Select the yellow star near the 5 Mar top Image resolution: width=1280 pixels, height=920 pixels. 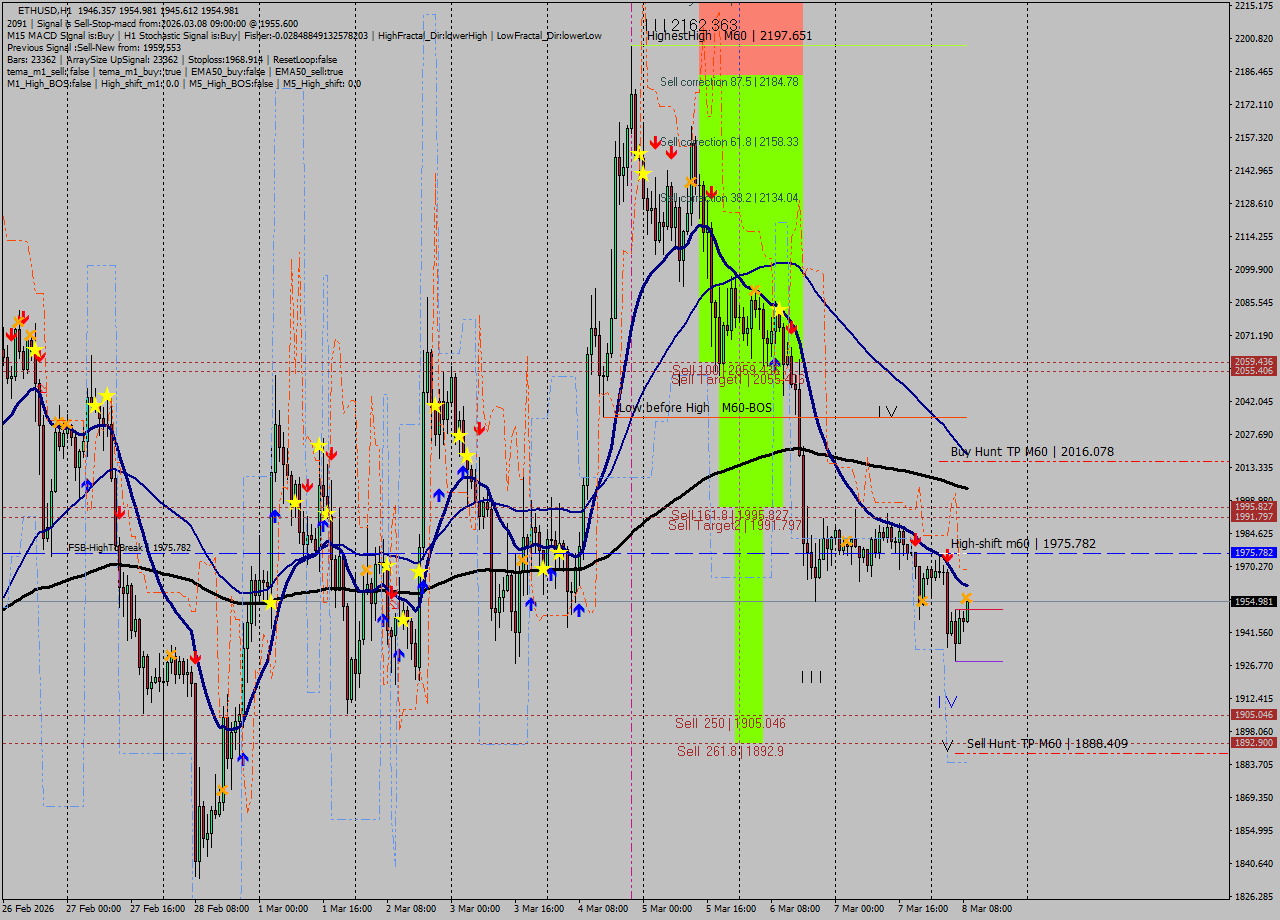[639, 154]
